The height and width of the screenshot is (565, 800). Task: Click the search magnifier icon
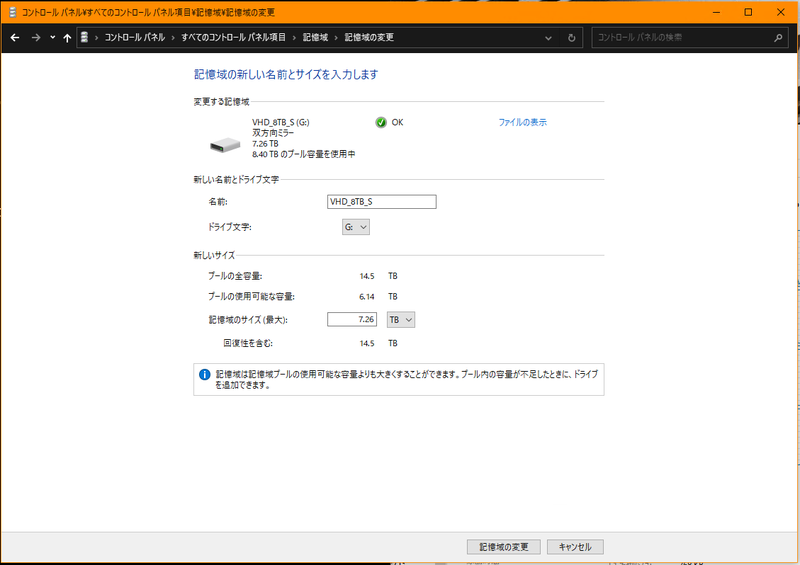tap(778, 38)
